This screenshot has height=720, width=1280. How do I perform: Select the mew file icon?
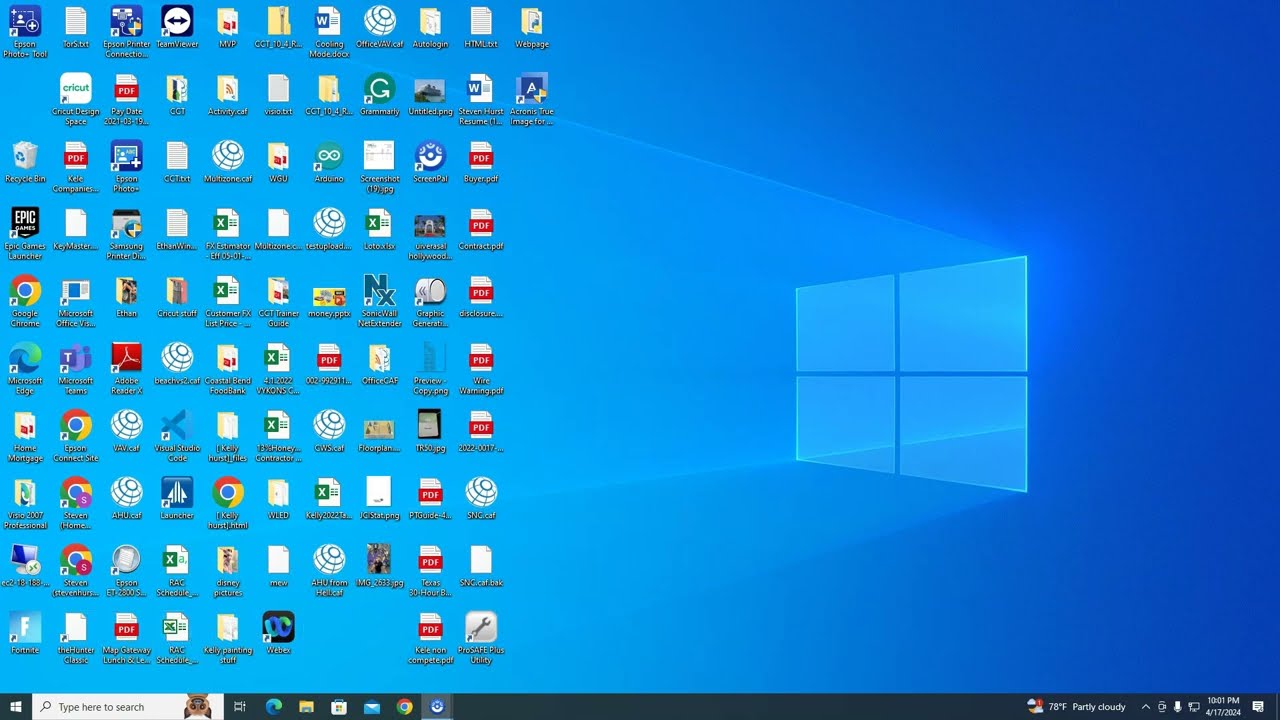278,566
